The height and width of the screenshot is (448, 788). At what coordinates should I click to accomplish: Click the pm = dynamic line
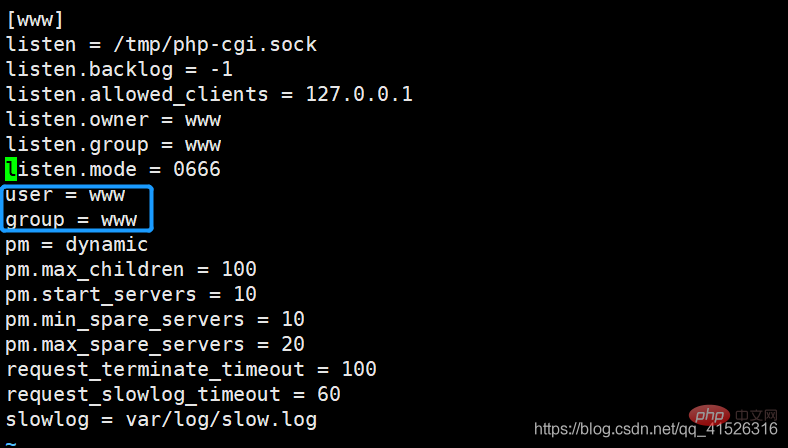(x=77, y=244)
